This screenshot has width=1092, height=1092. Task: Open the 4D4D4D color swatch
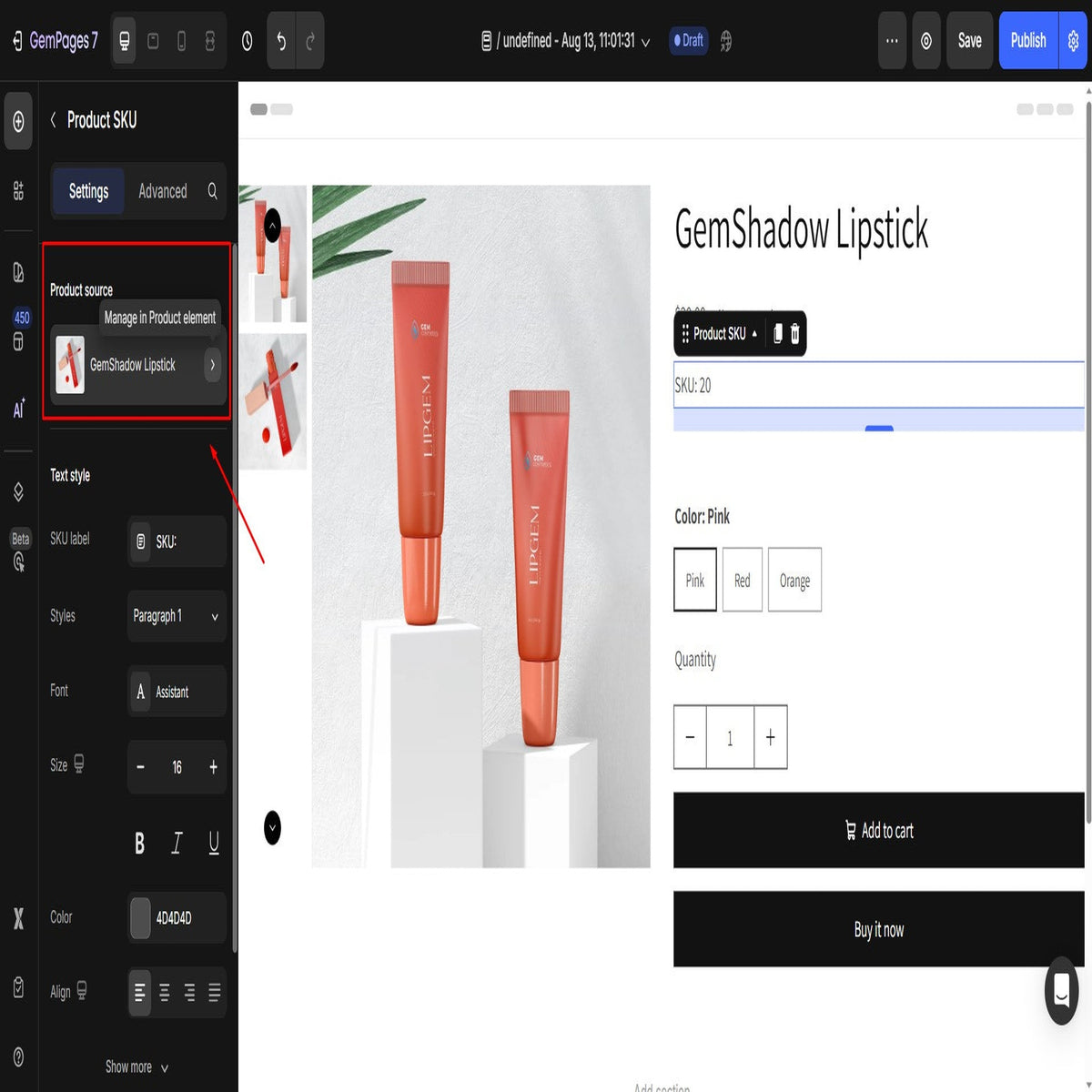pos(140,917)
